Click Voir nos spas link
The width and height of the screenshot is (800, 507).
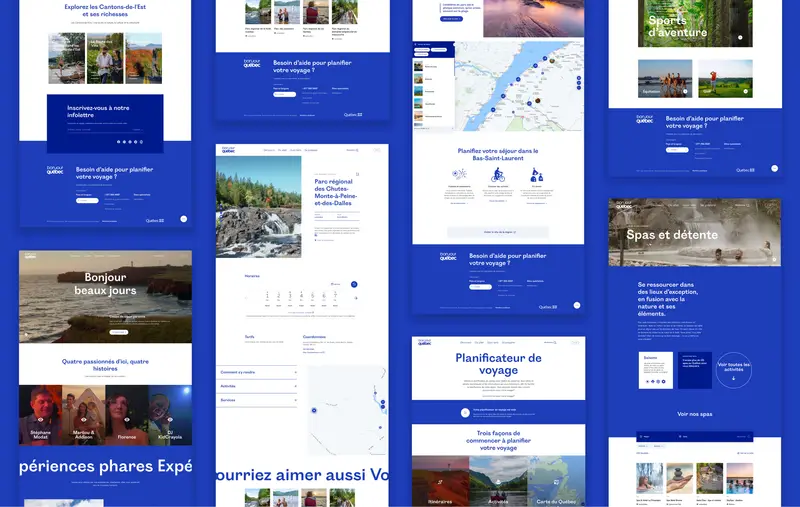click(694, 414)
